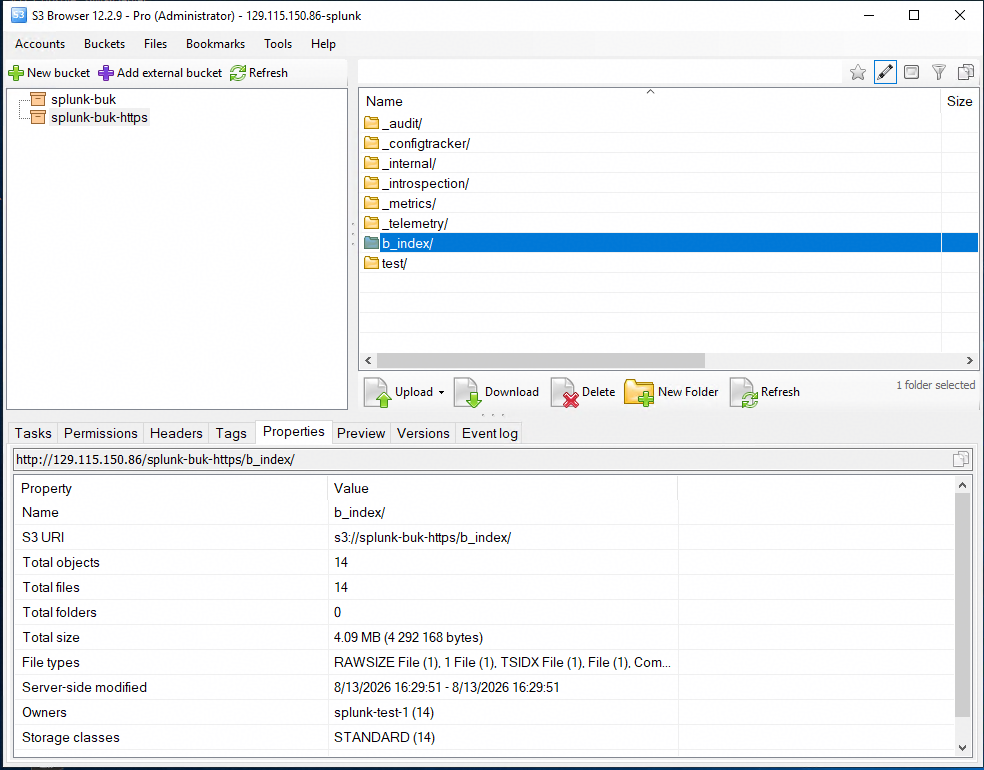Image resolution: width=984 pixels, height=770 pixels.
Task: Open the Bookmarks menu
Action: coord(215,44)
